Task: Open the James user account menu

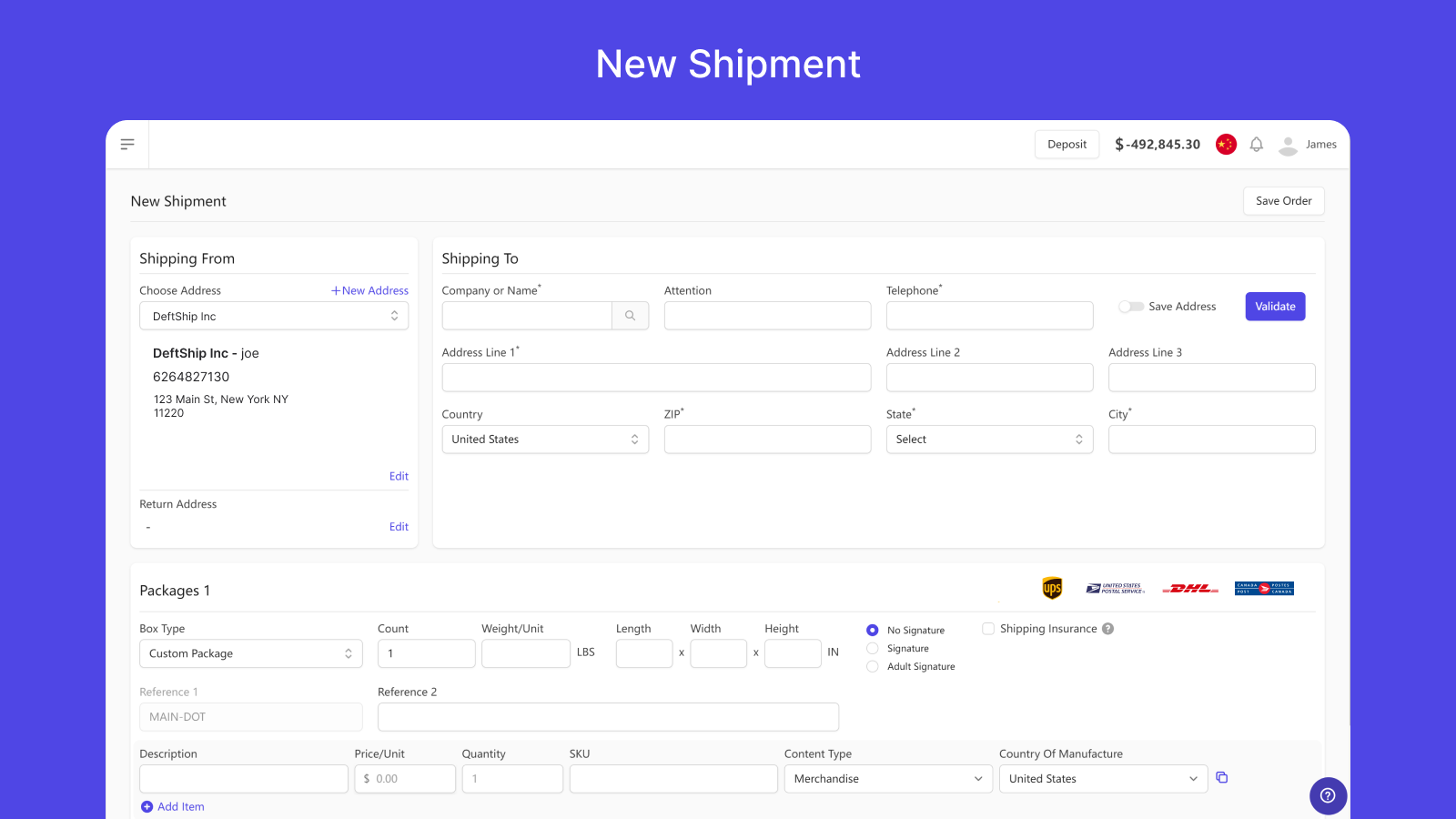Action: [x=1308, y=144]
